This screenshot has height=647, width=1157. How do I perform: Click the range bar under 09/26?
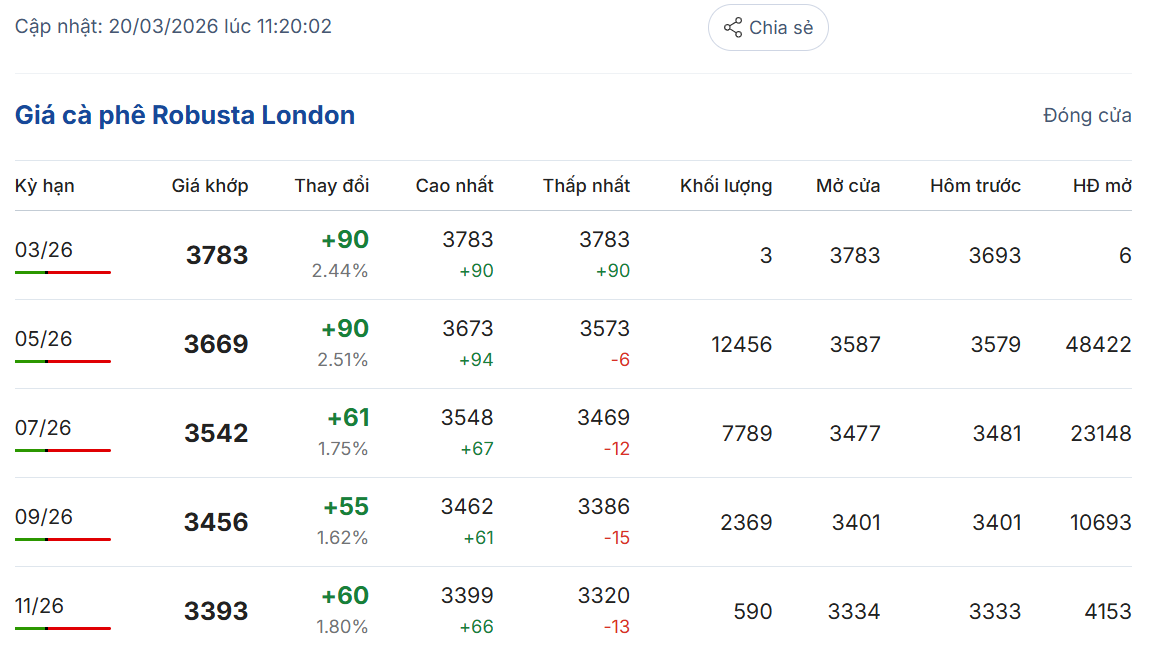63,539
